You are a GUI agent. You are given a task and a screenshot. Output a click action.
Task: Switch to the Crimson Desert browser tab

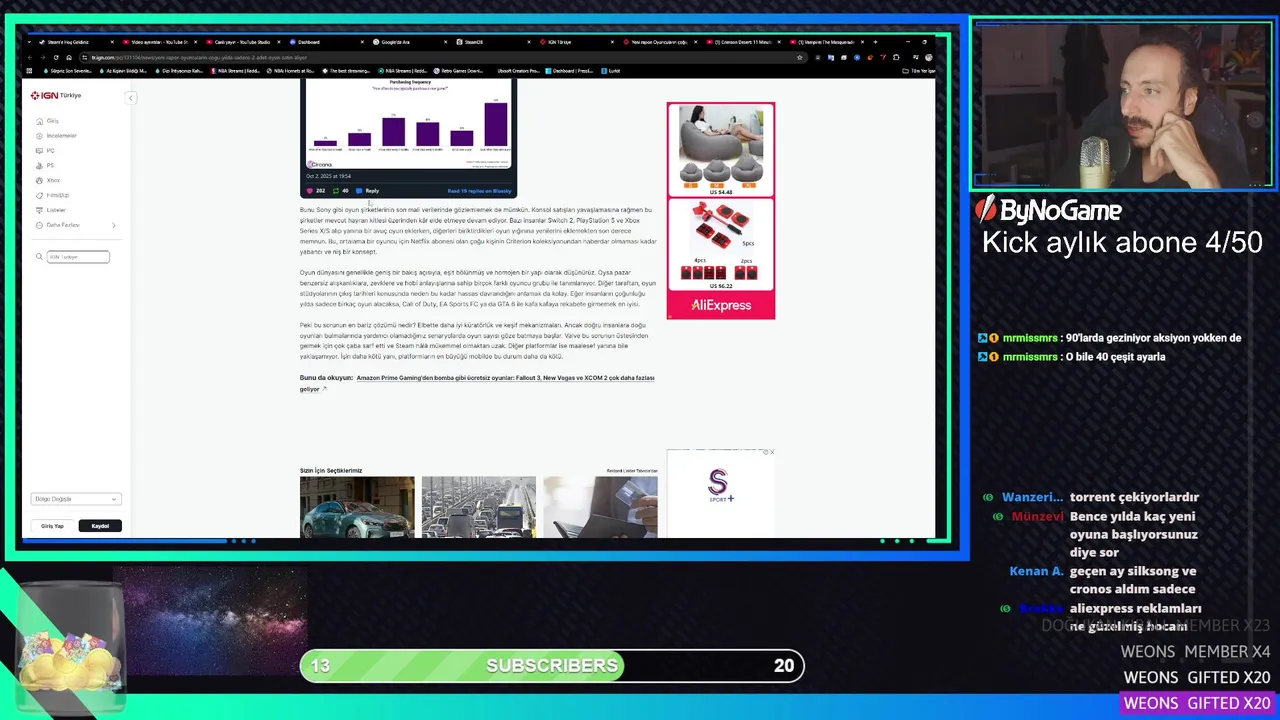[x=742, y=42]
